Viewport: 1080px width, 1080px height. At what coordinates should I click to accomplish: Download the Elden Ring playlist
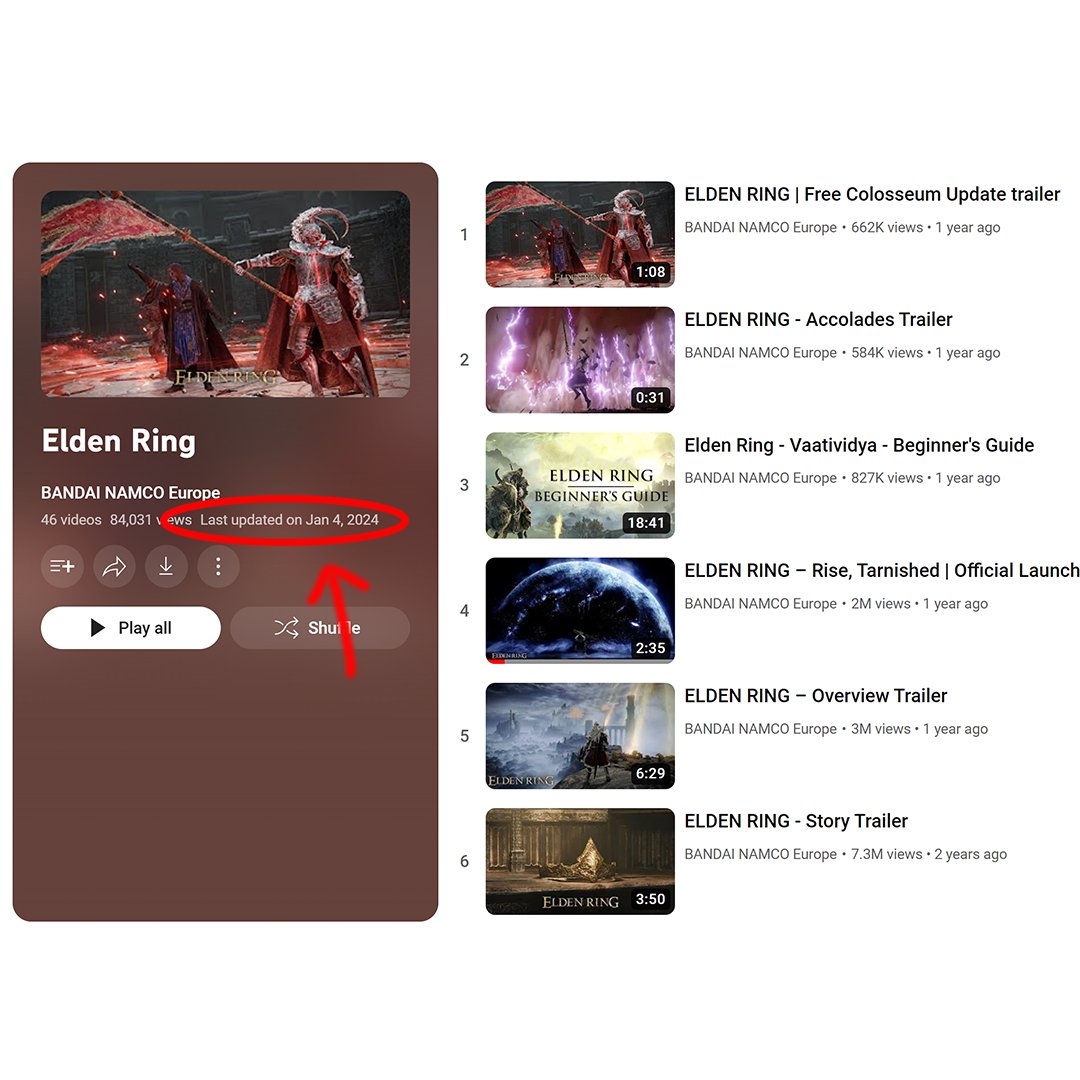point(166,566)
